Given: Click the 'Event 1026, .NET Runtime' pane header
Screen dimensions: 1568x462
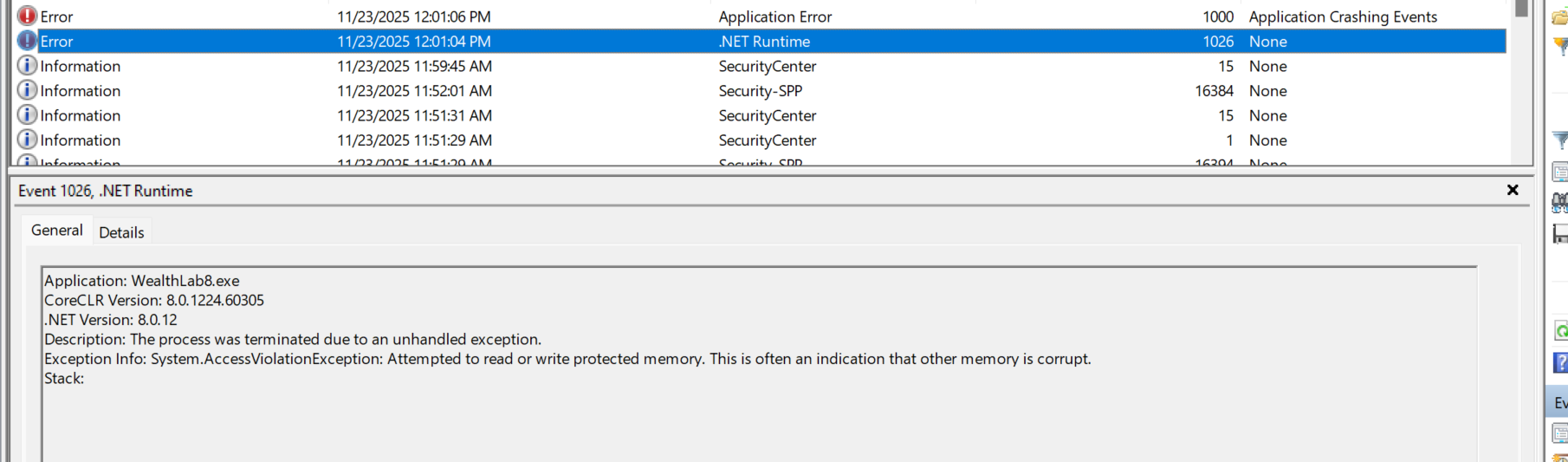Looking at the screenshot, I should 106,191.
